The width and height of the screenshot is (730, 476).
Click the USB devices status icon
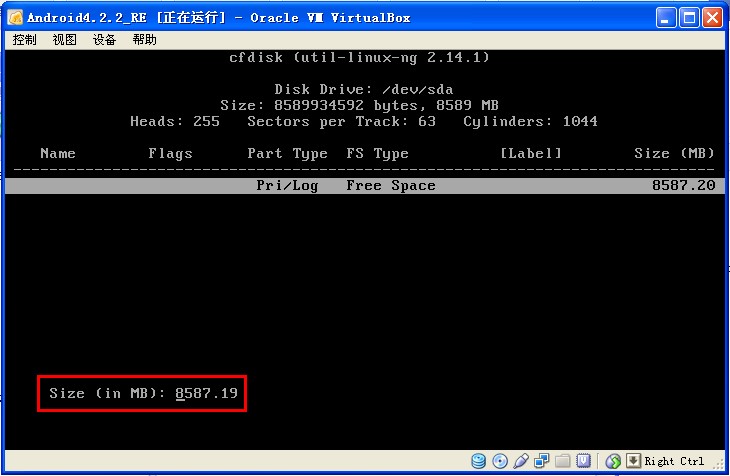click(520, 461)
